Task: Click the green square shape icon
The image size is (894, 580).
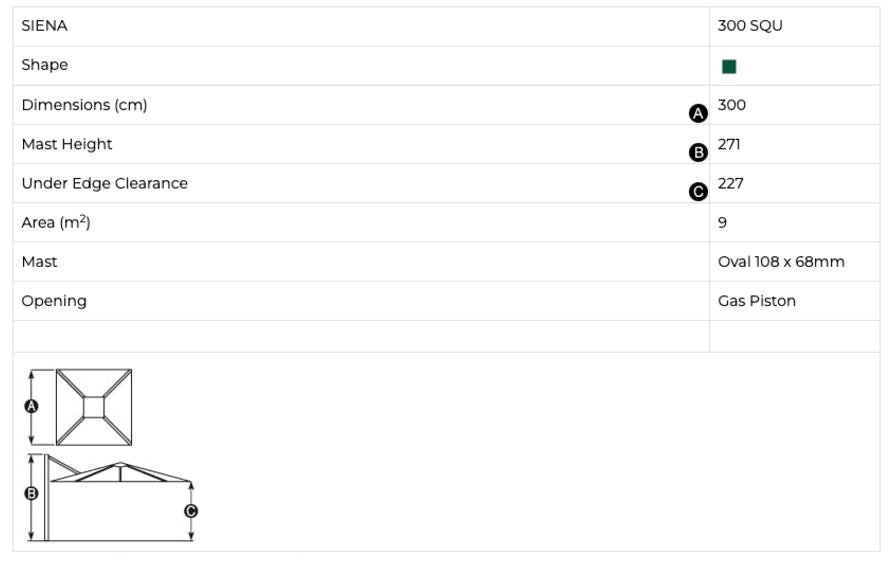Action: point(729,67)
